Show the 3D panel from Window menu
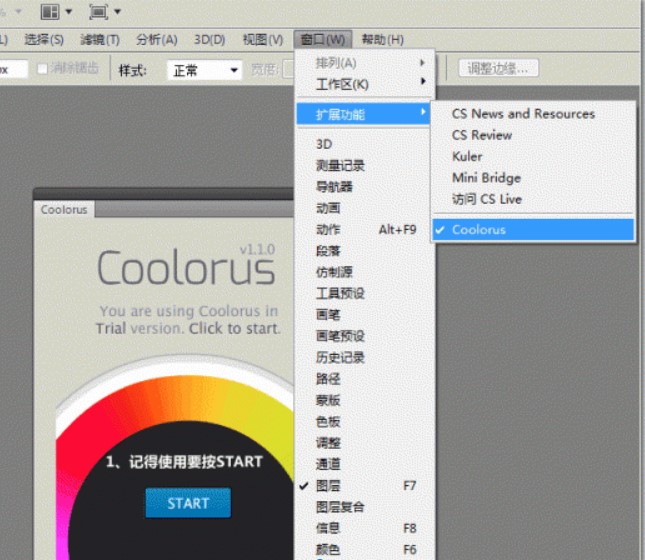Image resolution: width=645 pixels, height=560 pixels. coord(365,144)
